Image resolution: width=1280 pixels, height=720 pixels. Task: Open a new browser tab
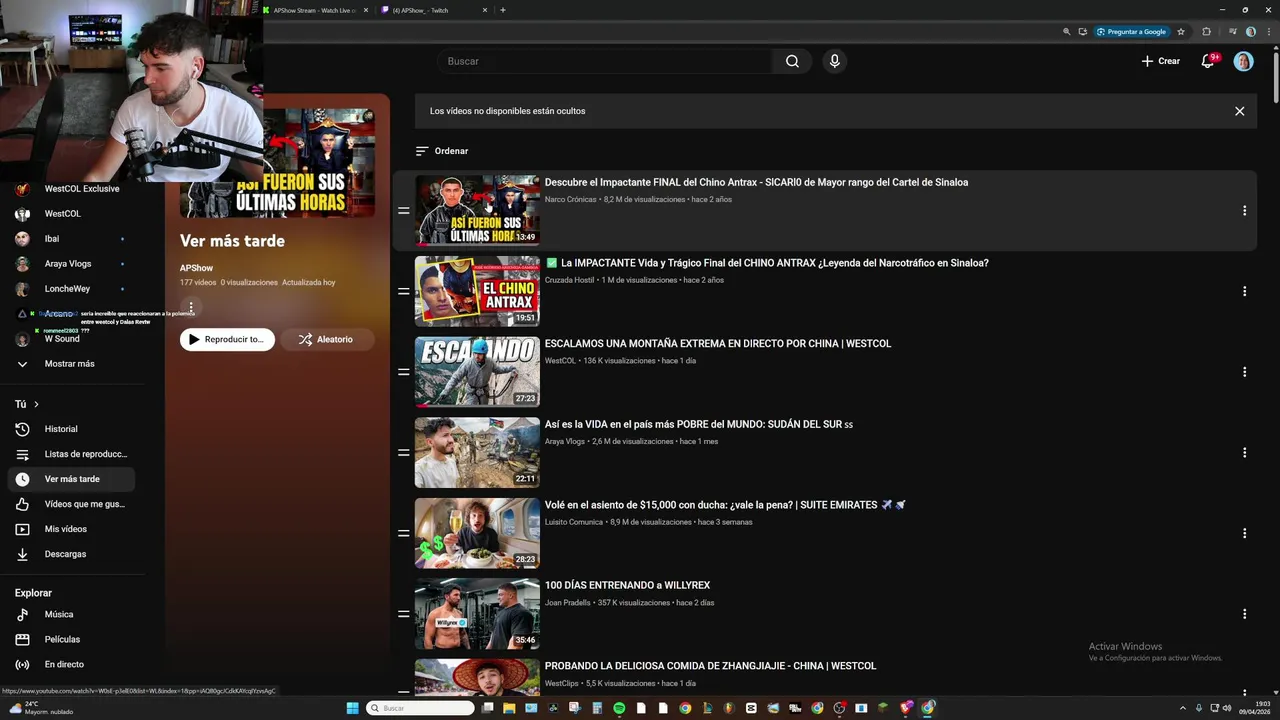click(x=502, y=10)
